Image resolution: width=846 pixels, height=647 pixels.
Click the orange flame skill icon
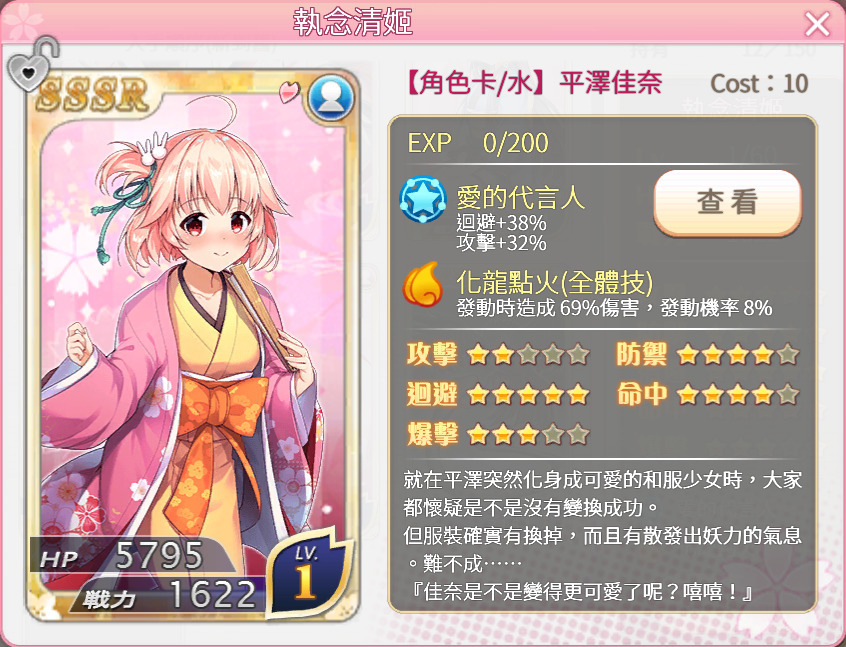(x=423, y=284)
